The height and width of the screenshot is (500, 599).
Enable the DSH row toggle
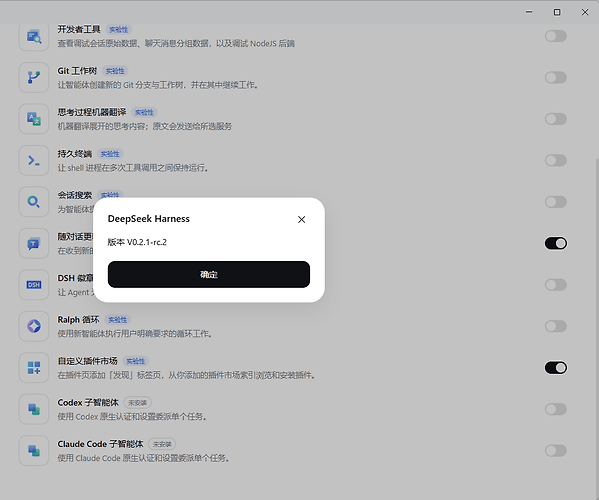click(556, 285)
